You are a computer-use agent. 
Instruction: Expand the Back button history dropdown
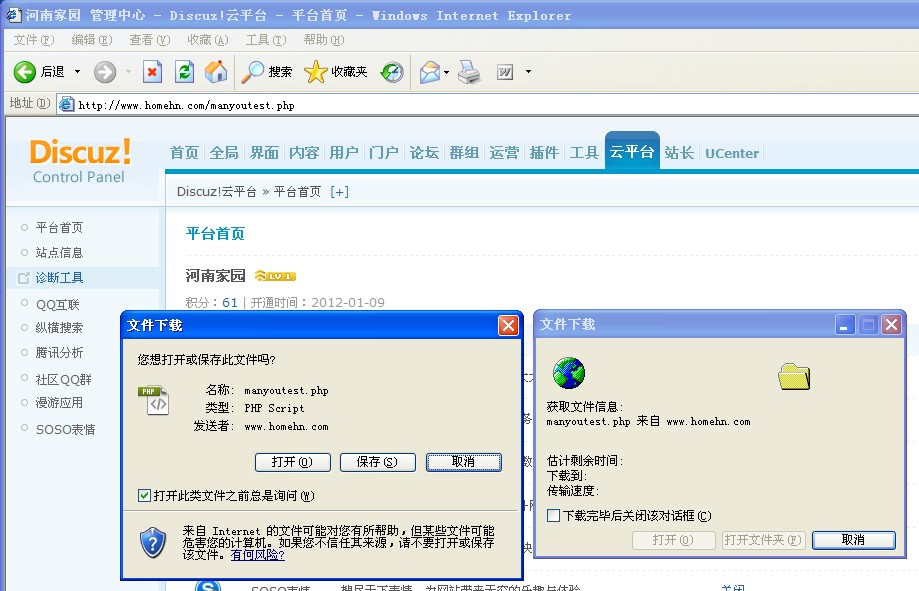point(77,72)
